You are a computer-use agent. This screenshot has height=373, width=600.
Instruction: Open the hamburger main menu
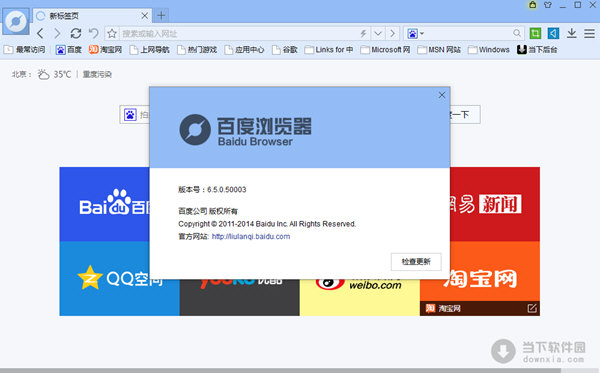click(x=589, y=34)
